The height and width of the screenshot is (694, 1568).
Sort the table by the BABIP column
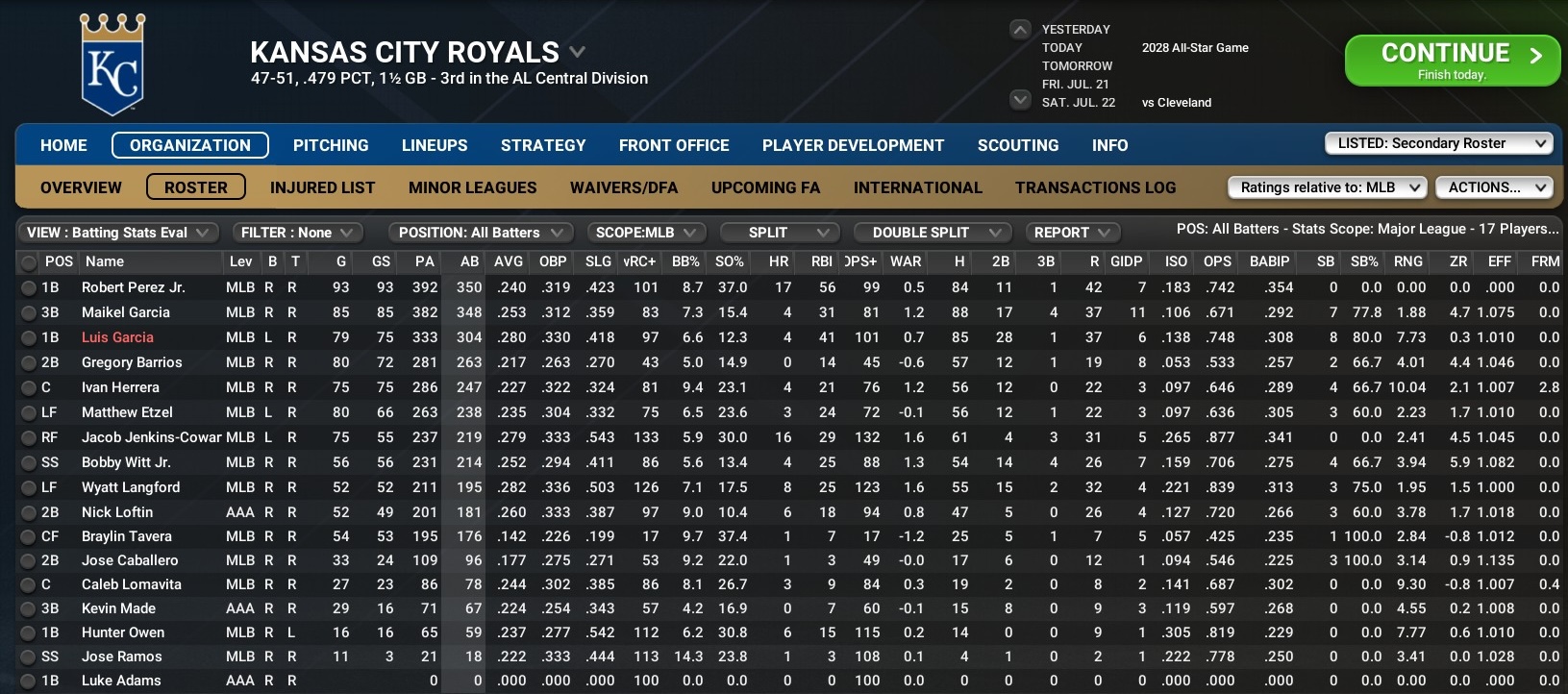click(x=1269, y=261)
